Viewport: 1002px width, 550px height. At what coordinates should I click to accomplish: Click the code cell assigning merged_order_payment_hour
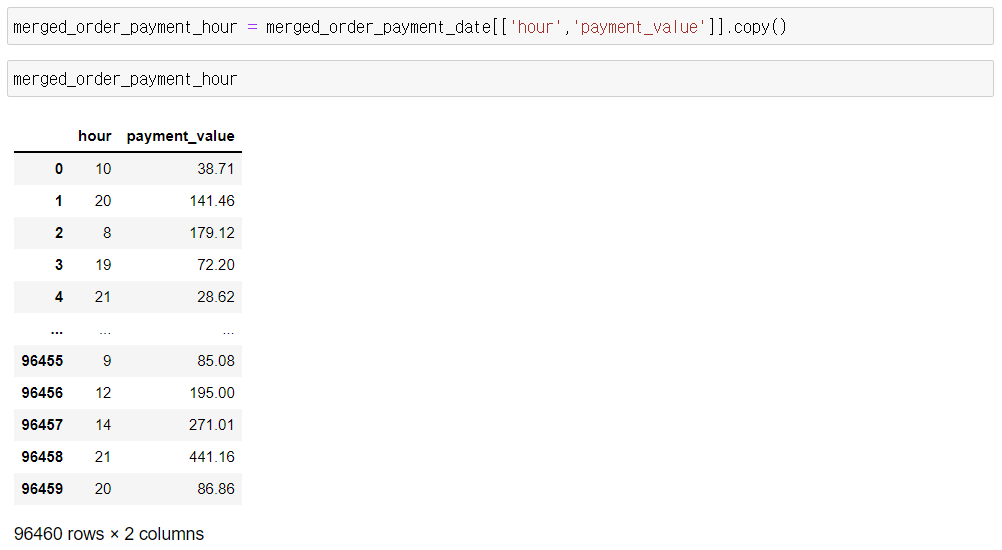click(500, 27)
